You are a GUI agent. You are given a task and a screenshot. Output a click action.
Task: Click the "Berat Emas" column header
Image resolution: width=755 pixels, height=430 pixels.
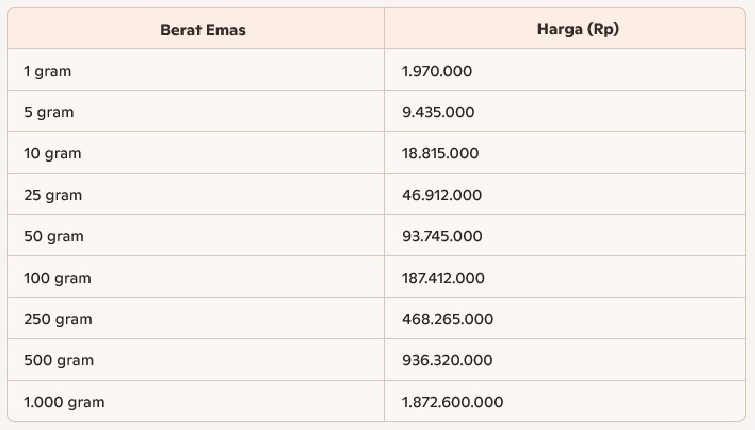pyautogui.click(x=203, y=30)
